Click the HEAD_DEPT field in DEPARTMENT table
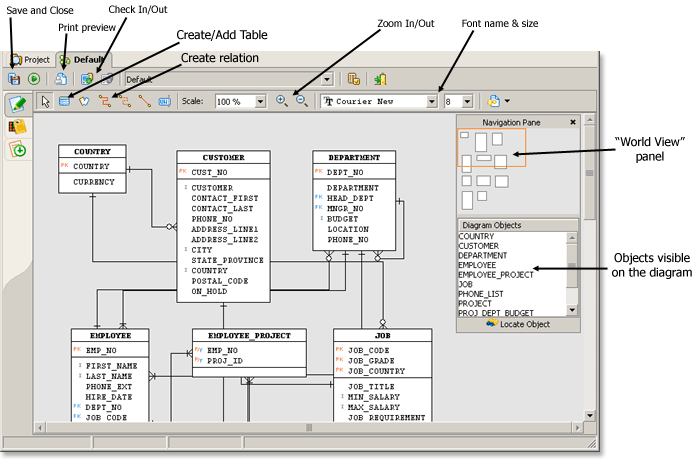 [x=350, y=198]
